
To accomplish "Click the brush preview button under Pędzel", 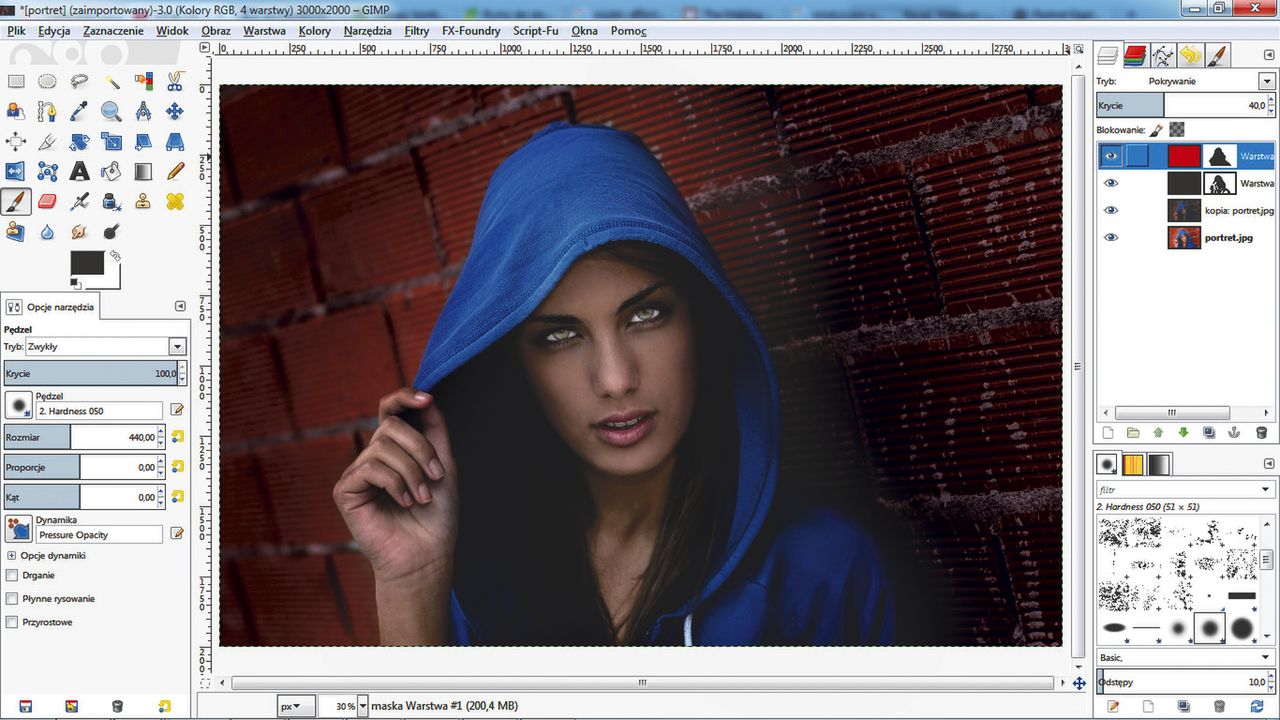I will pyautogui.click(x=18, y=405).
